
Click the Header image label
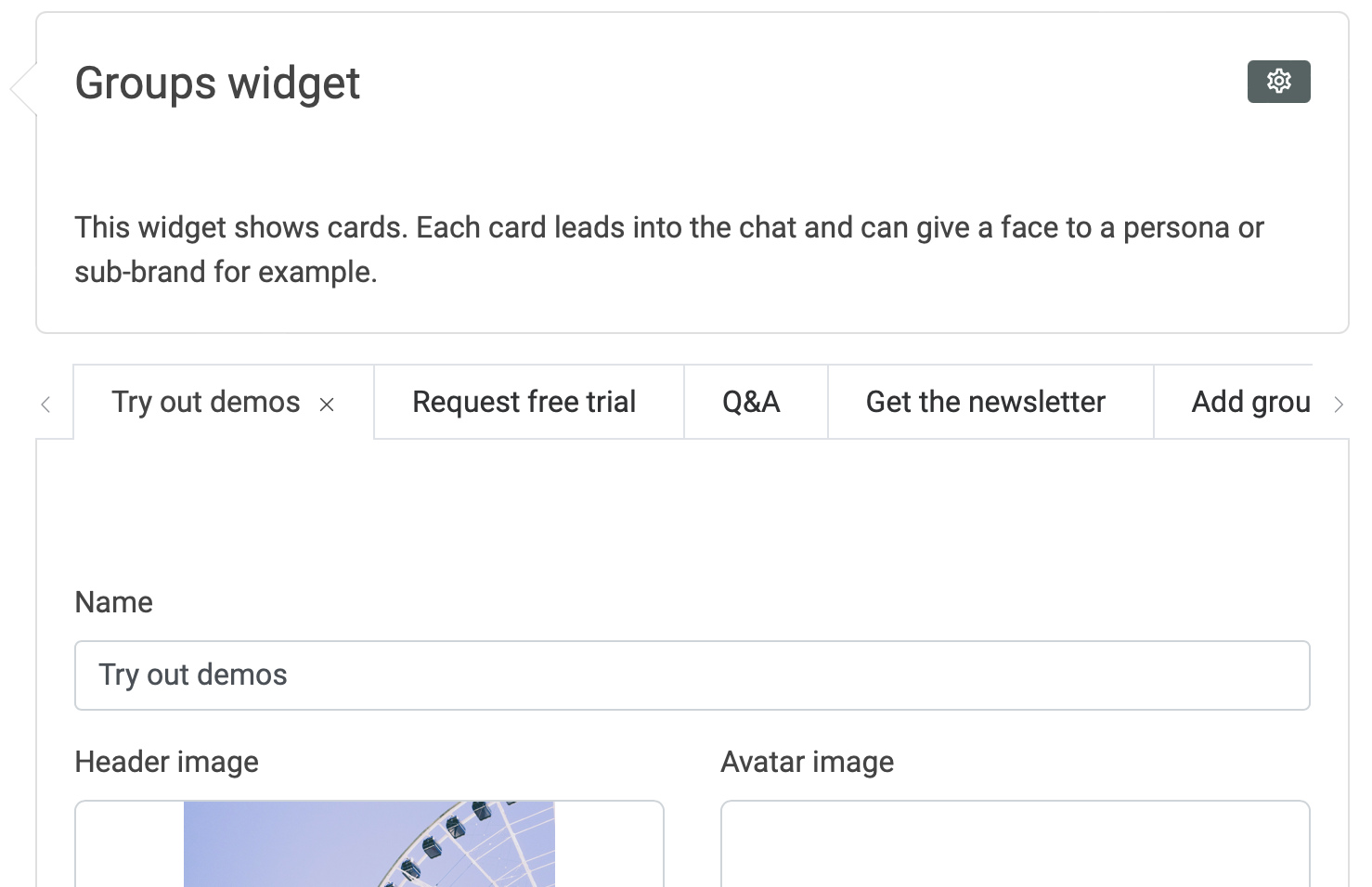(166, 762)
